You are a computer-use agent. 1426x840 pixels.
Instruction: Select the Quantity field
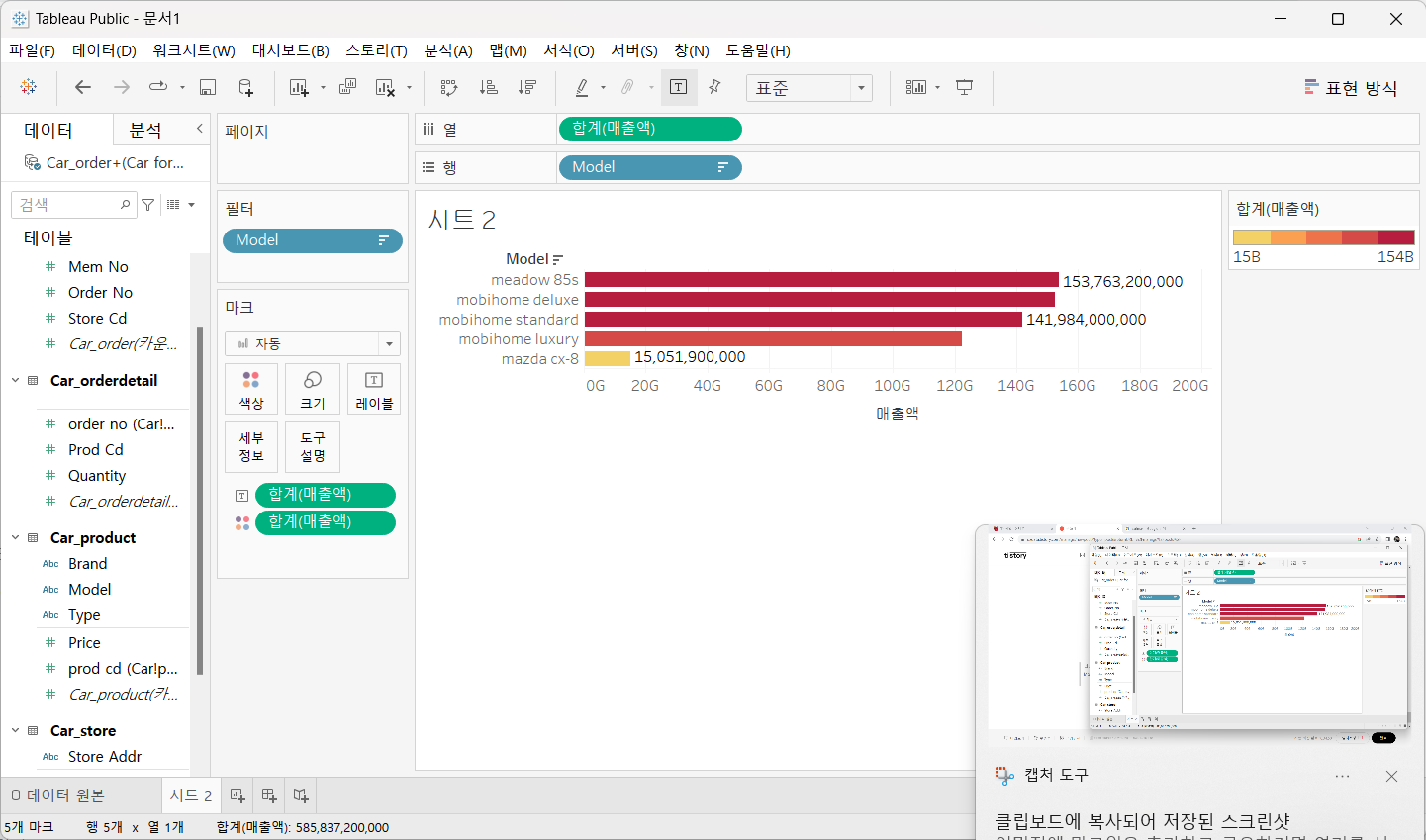coord(97,475)
